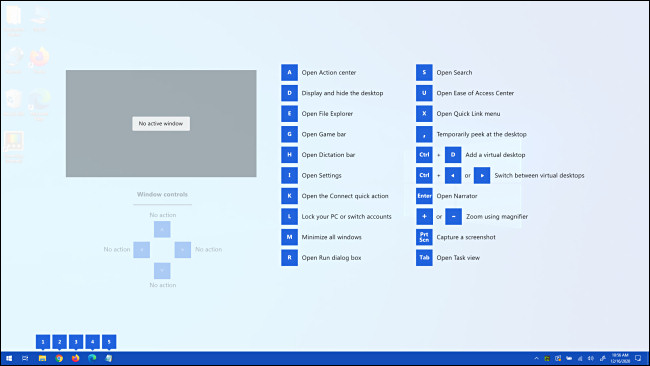Click the Tab key tile for Task view

[x=424, y=257]
